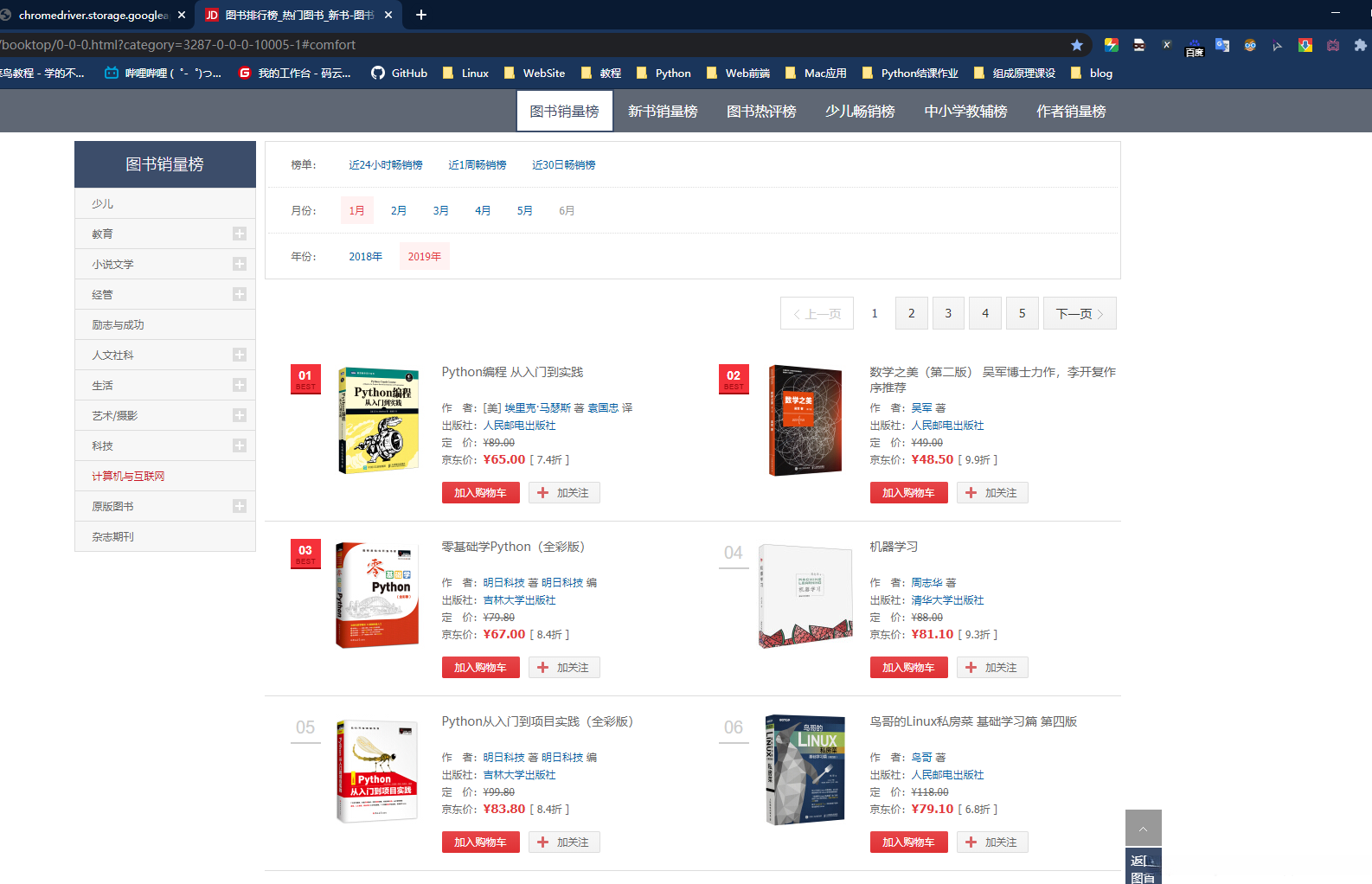Viewport: 1372px width, 884px height.
Task: Open the bilibili TV extension icon
Action: point(1333,45)
